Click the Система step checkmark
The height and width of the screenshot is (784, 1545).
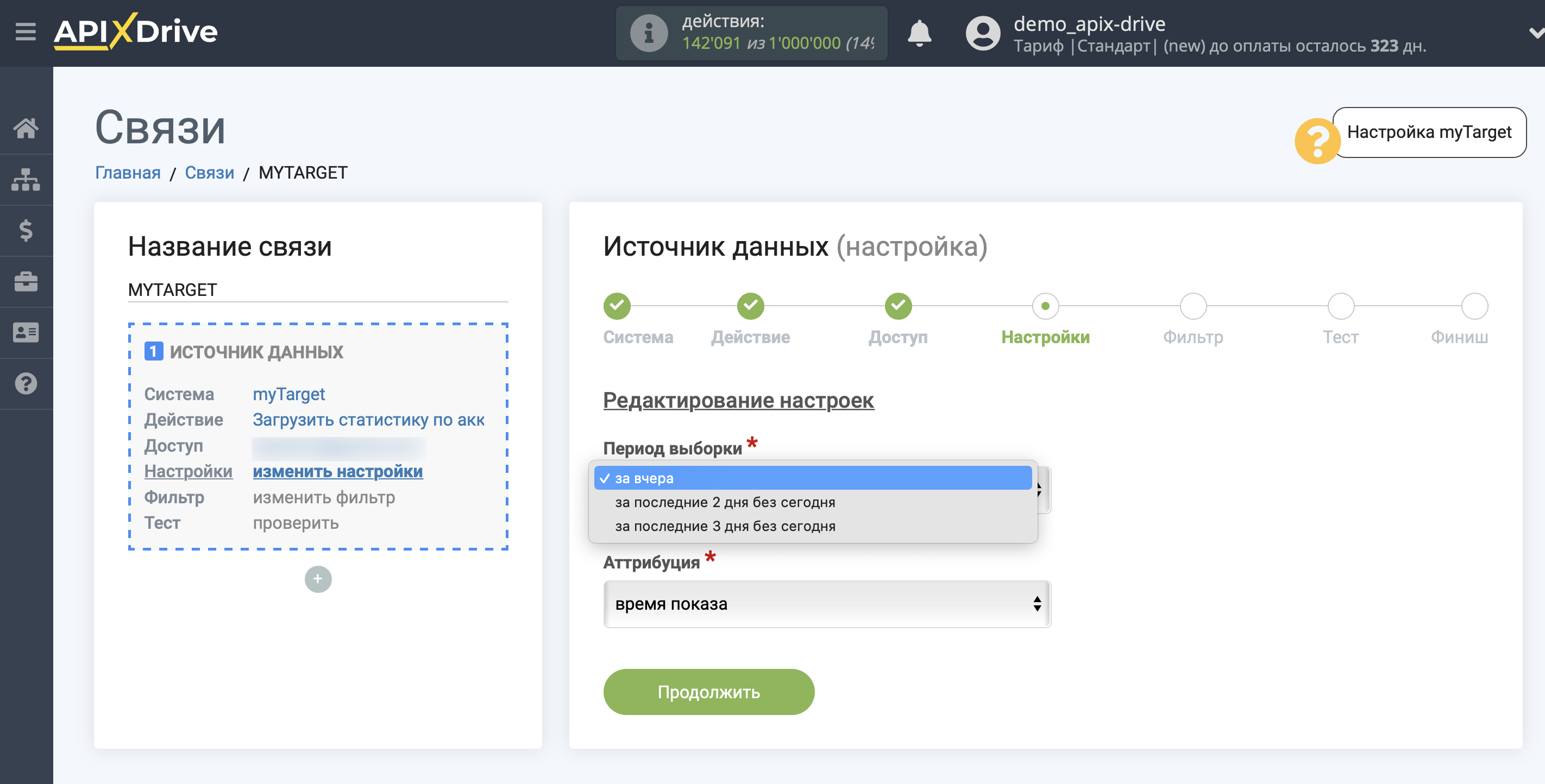click(x=617, y=306)
